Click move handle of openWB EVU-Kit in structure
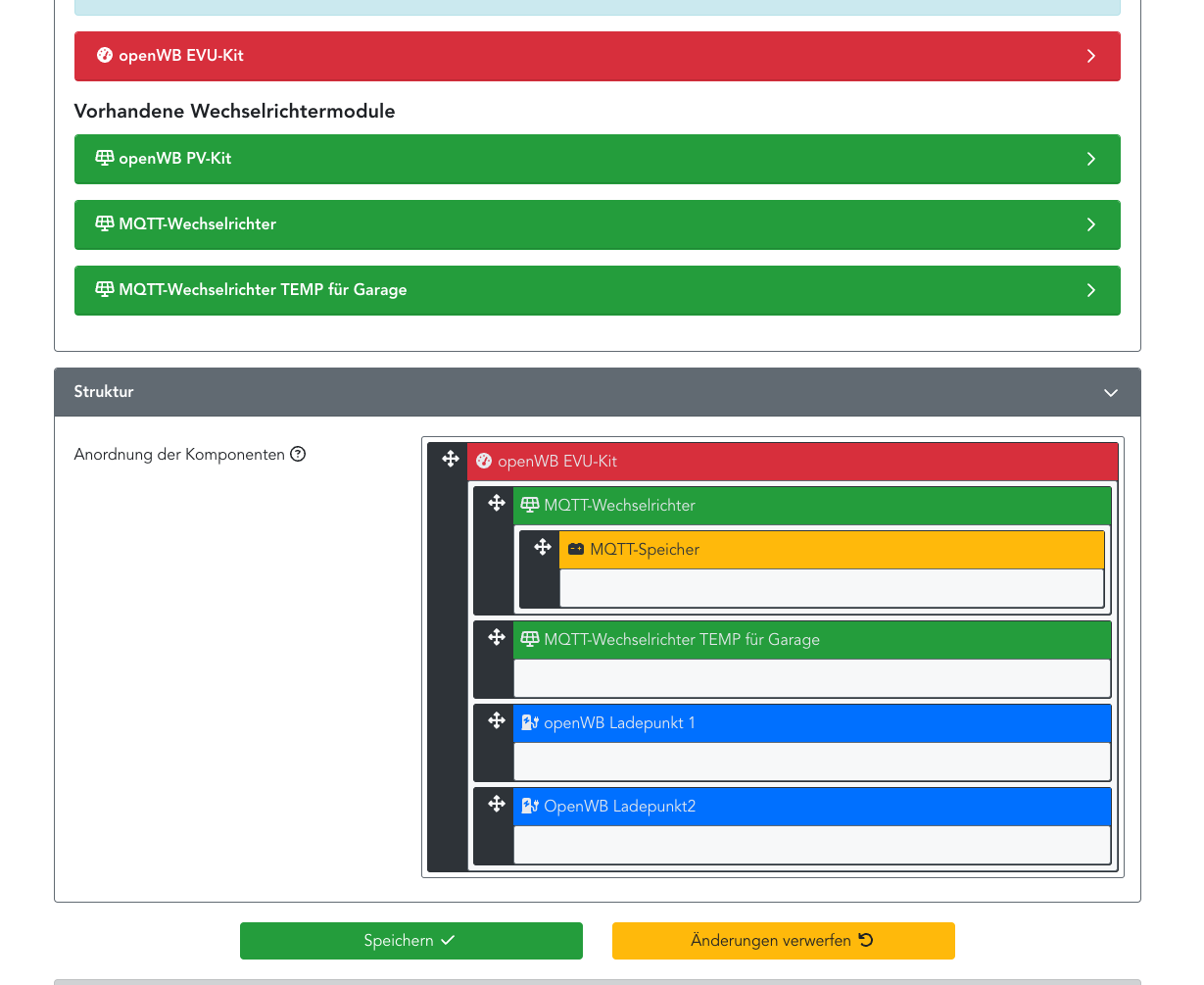1204x985 pixels. (x=451, y=459)
